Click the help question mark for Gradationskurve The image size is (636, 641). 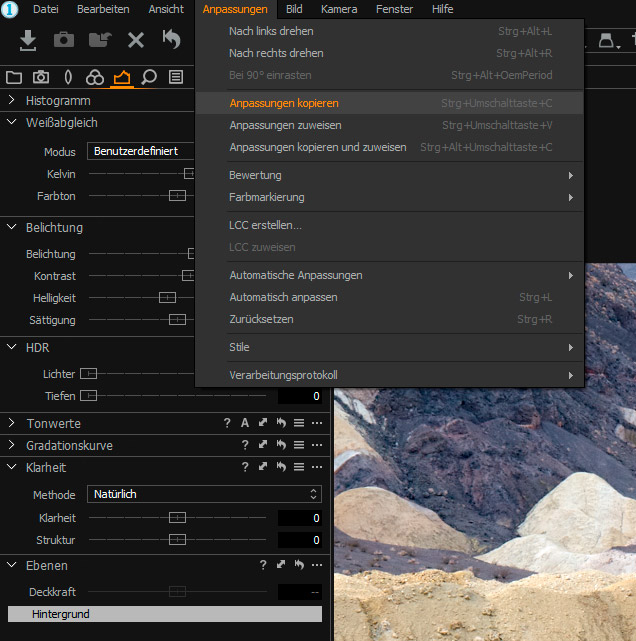point(245,445)
